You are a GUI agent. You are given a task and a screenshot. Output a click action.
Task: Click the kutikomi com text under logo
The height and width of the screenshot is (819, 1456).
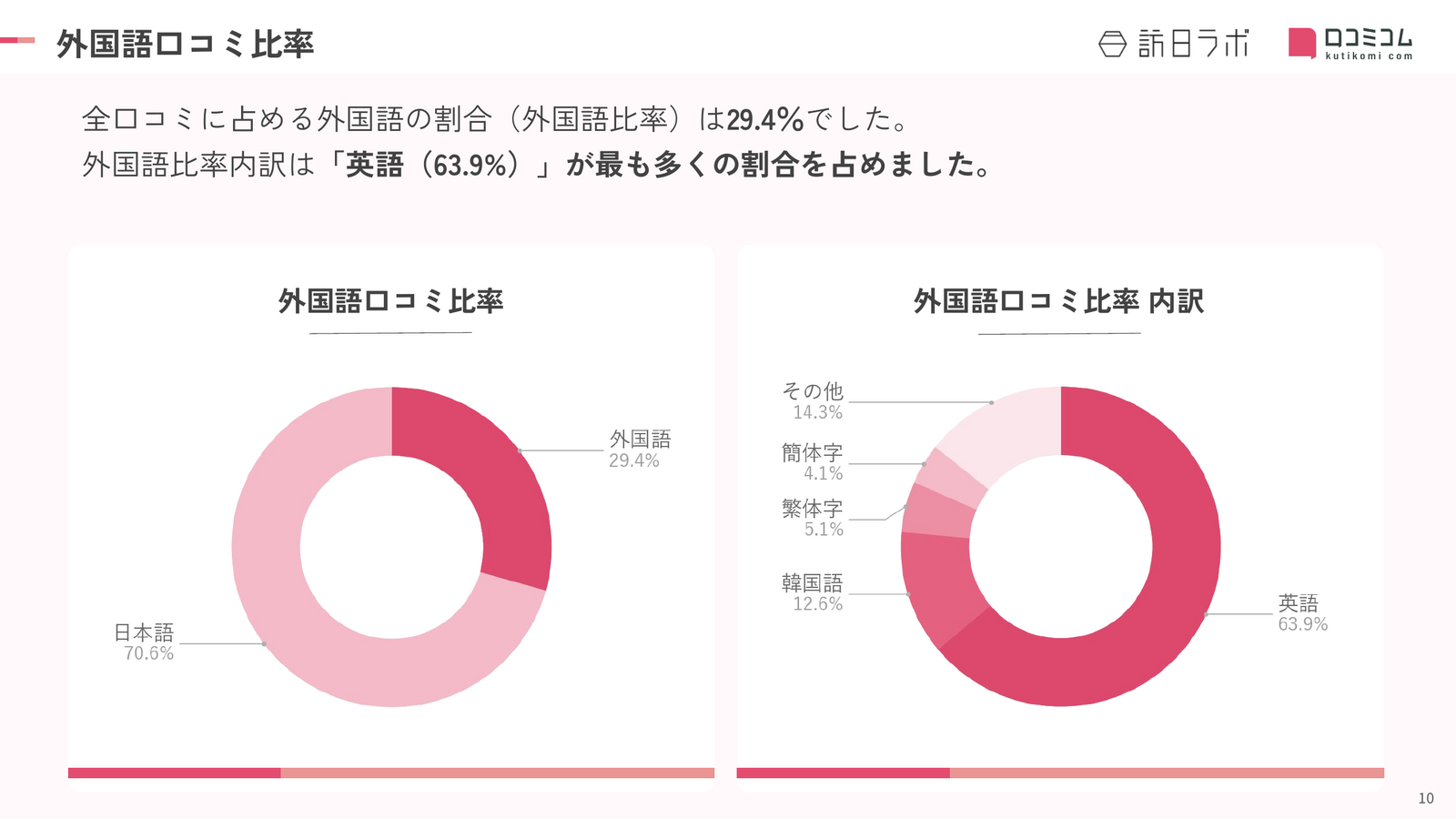point(1369,56)
